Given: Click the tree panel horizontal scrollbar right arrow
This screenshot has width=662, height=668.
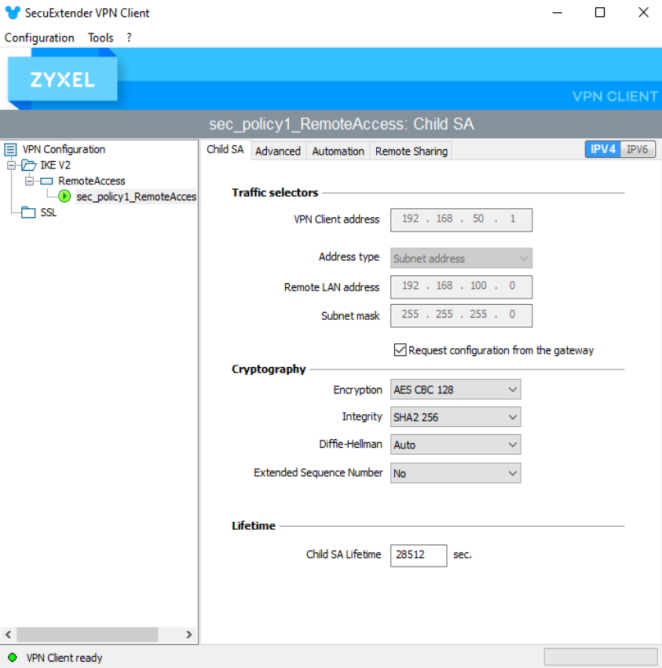Looking at the screenshot, I should pyautogui.click(x=189, y=635).
